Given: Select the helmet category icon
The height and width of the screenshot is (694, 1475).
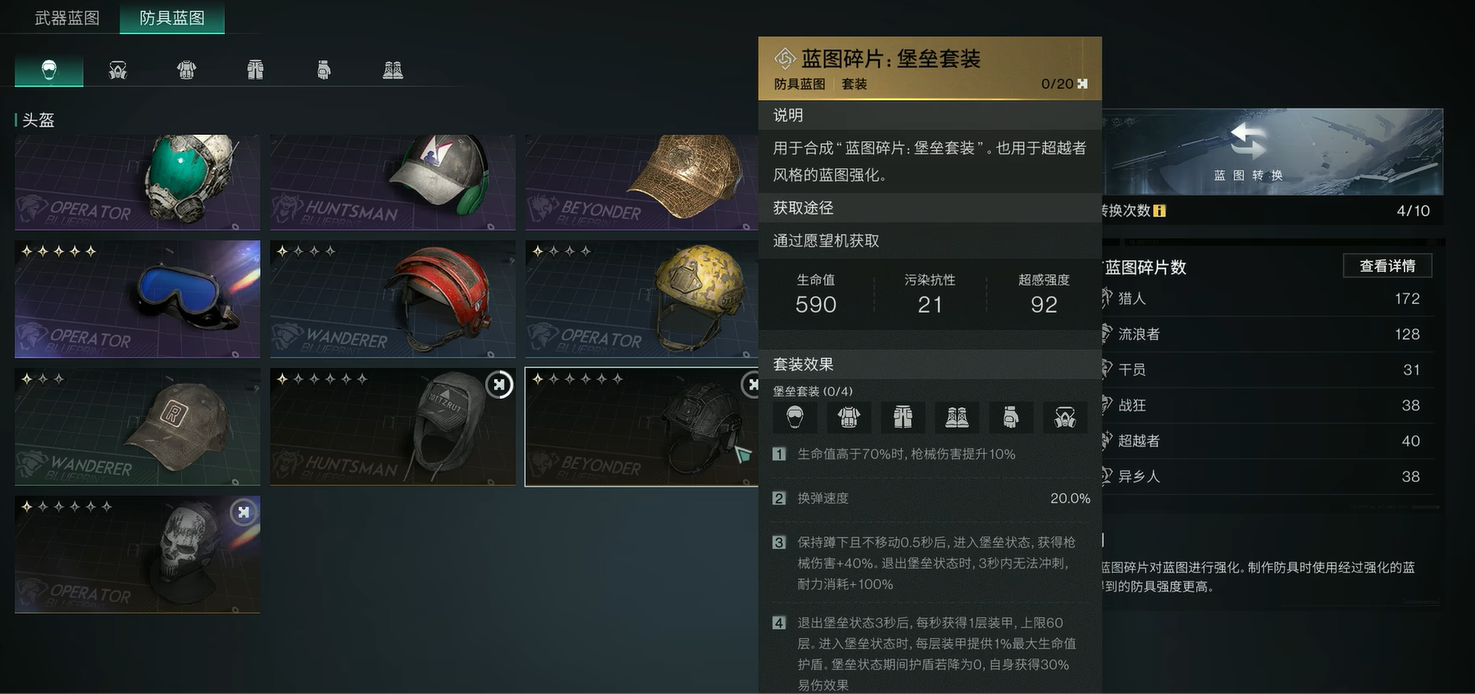Looking at the screenshot, I should (x=49, y=70).
